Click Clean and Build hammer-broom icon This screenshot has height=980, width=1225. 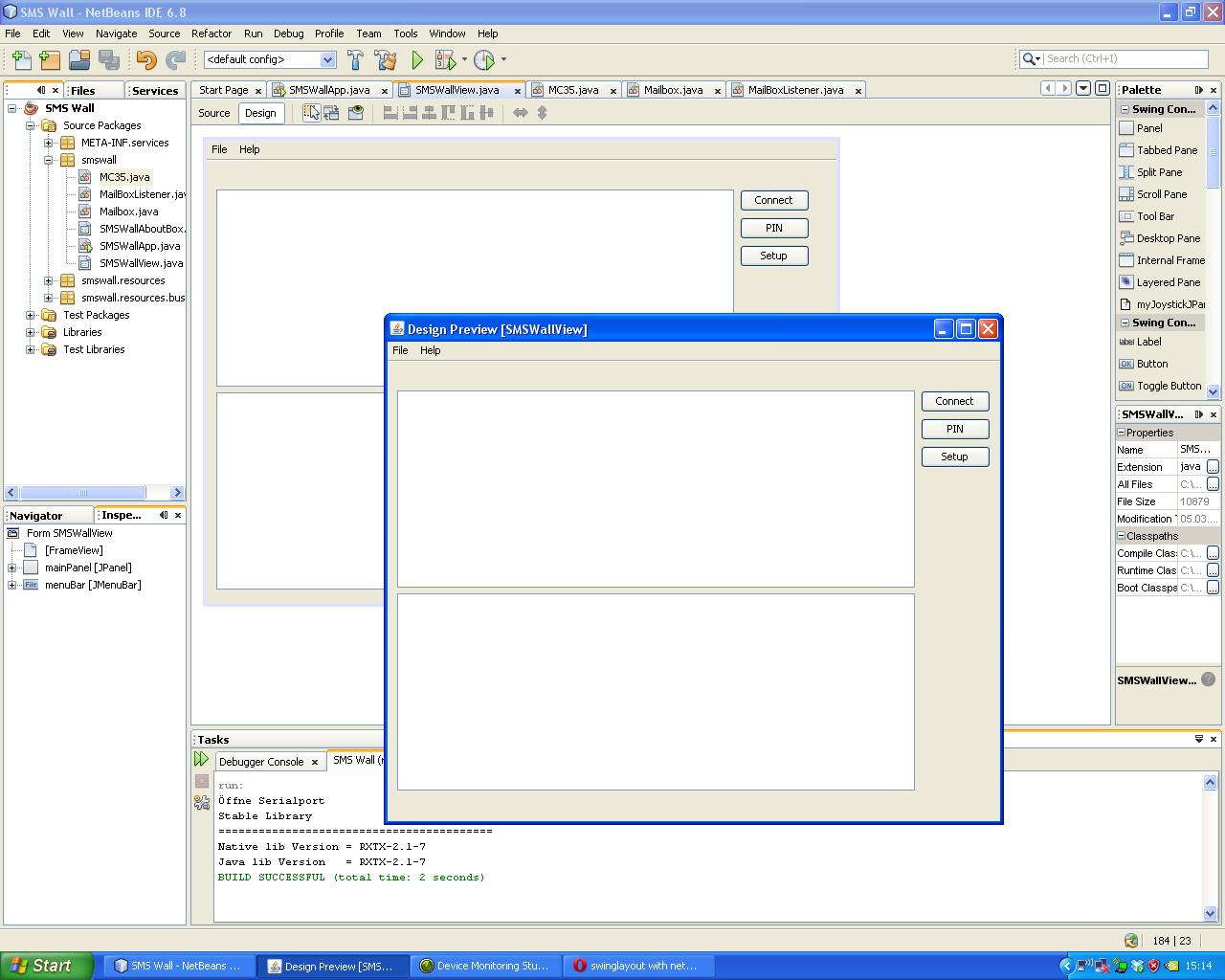click(x=386, y=59)
